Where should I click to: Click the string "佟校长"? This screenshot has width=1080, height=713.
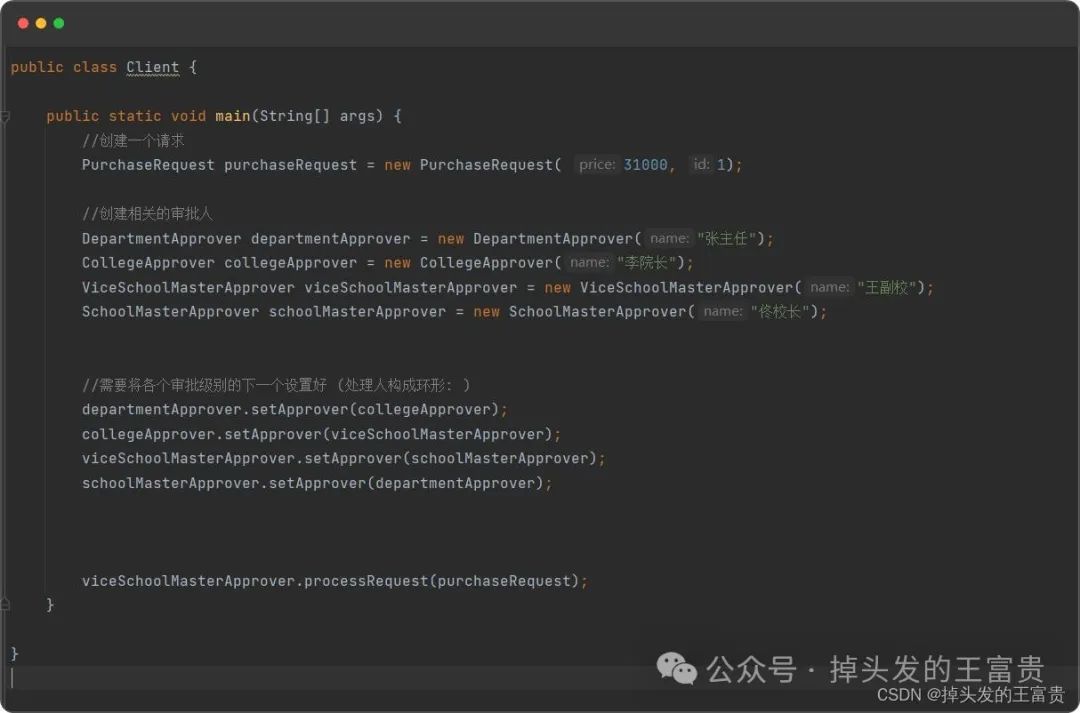[x=779, y=311]
